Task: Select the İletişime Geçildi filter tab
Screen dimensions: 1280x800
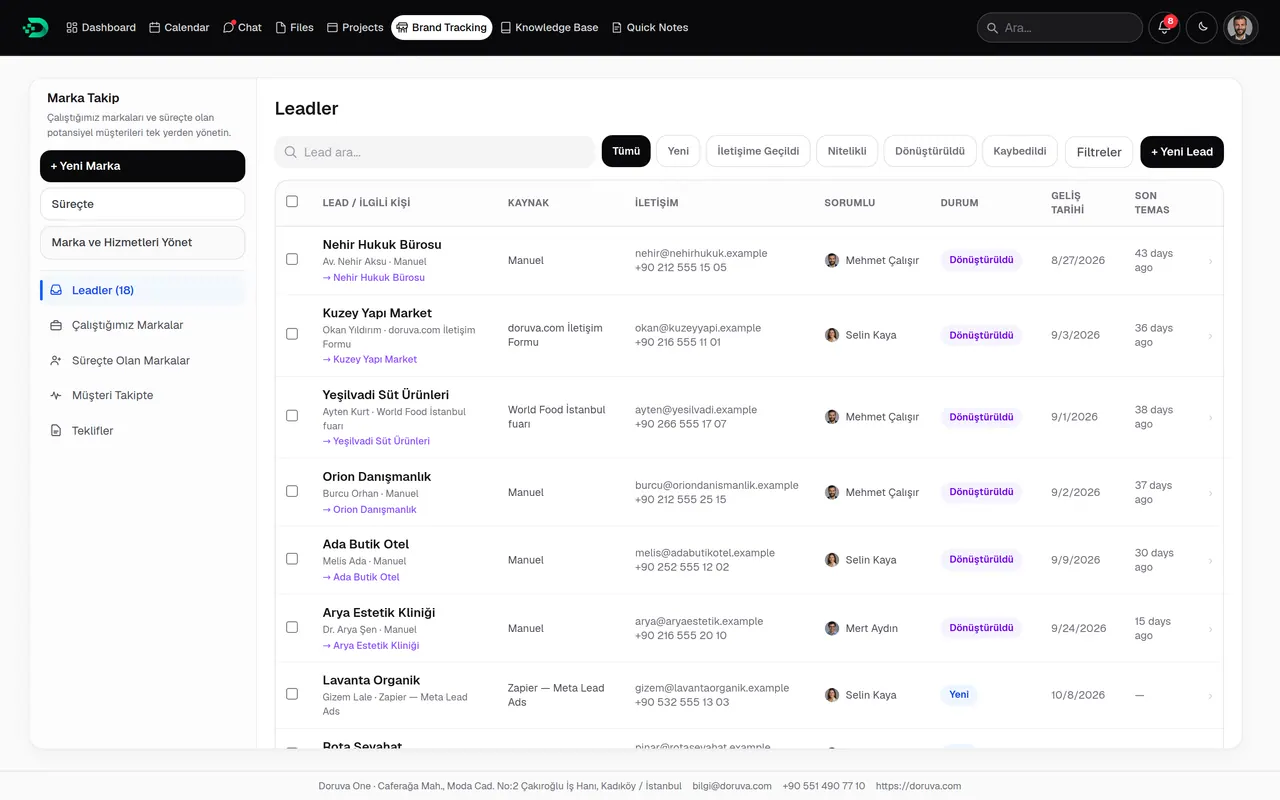Action: pyautogui.click(x=759, y=151)
